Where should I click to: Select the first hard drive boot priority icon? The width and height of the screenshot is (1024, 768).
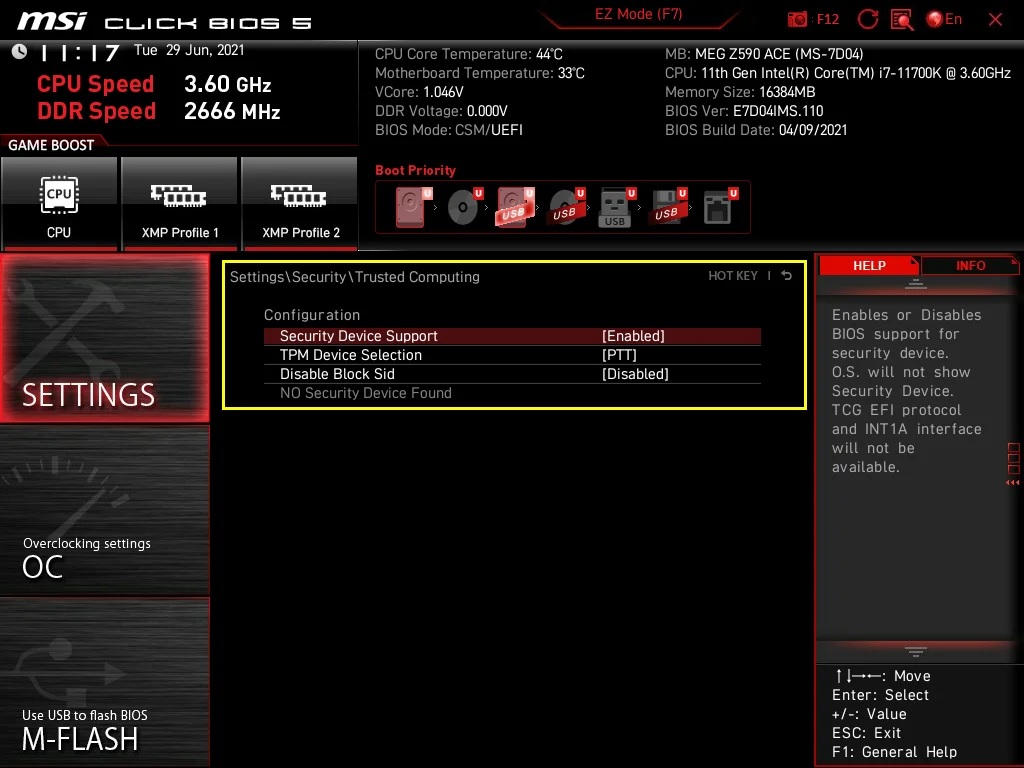coord(413,207)
